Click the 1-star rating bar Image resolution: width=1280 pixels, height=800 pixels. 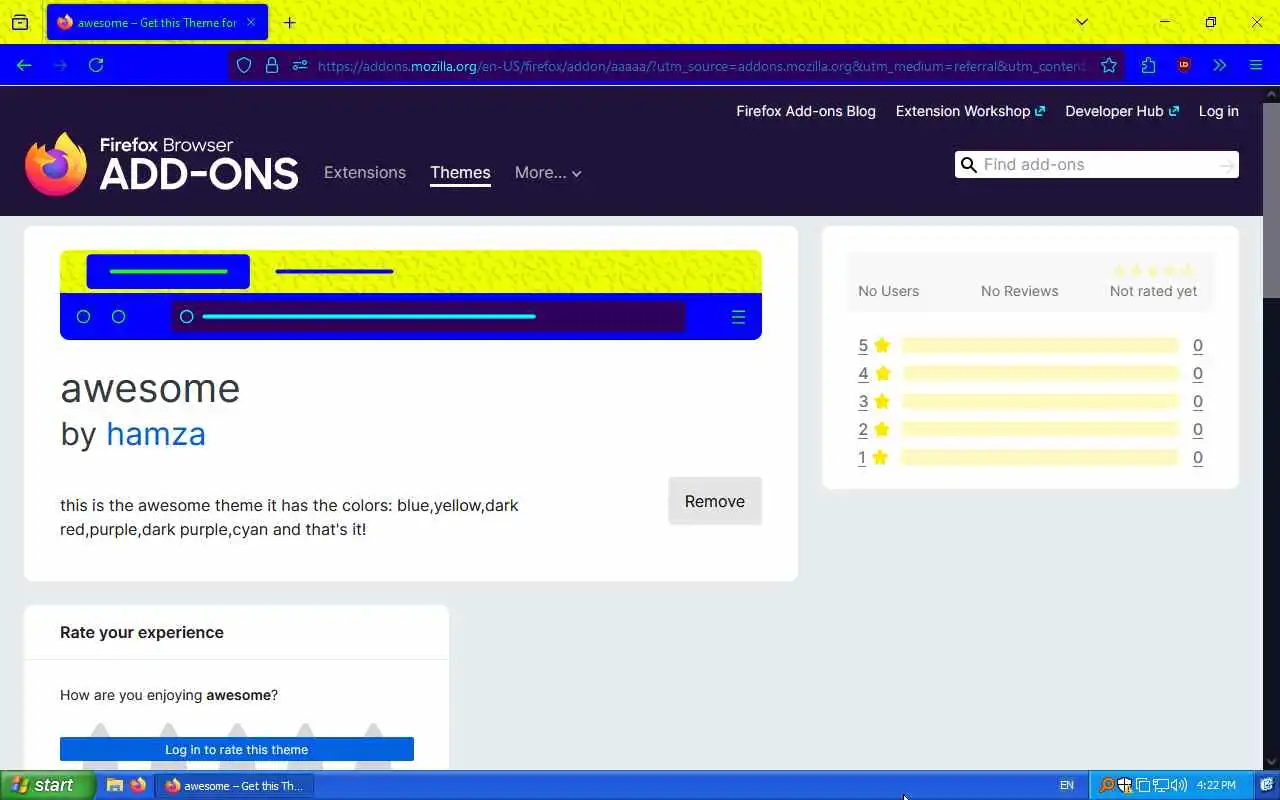tap(1040, 457)
